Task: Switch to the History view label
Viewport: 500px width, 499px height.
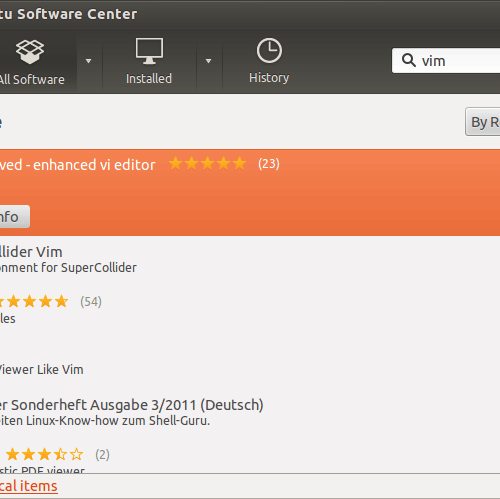Action: (269, 78)
